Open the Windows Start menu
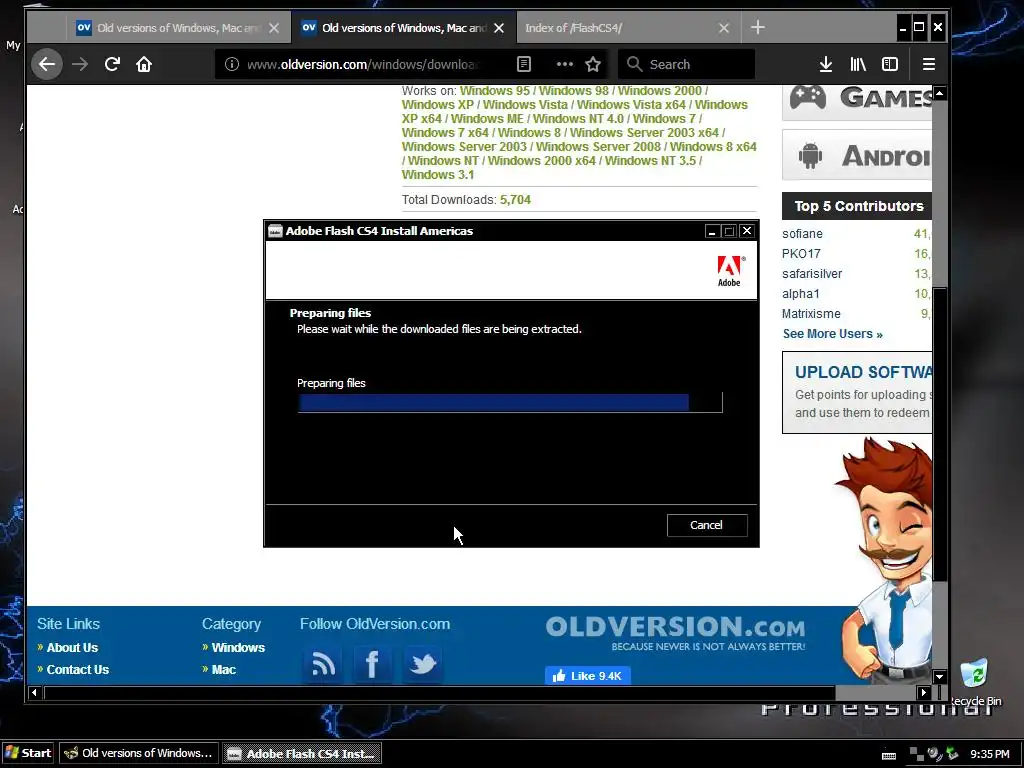 tap(27, 753)
